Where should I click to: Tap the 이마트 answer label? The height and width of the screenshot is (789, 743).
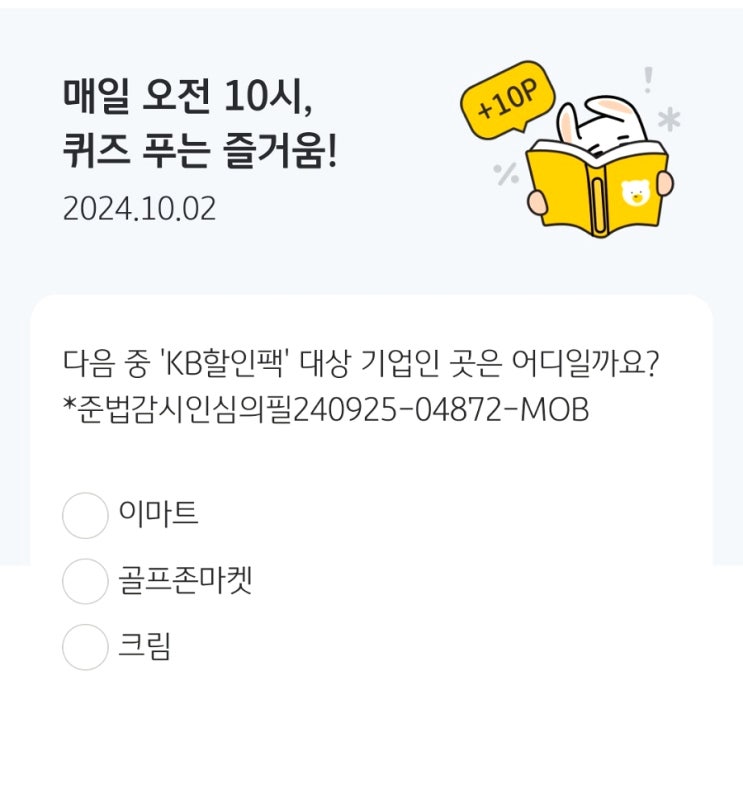(x=158, y=514)
